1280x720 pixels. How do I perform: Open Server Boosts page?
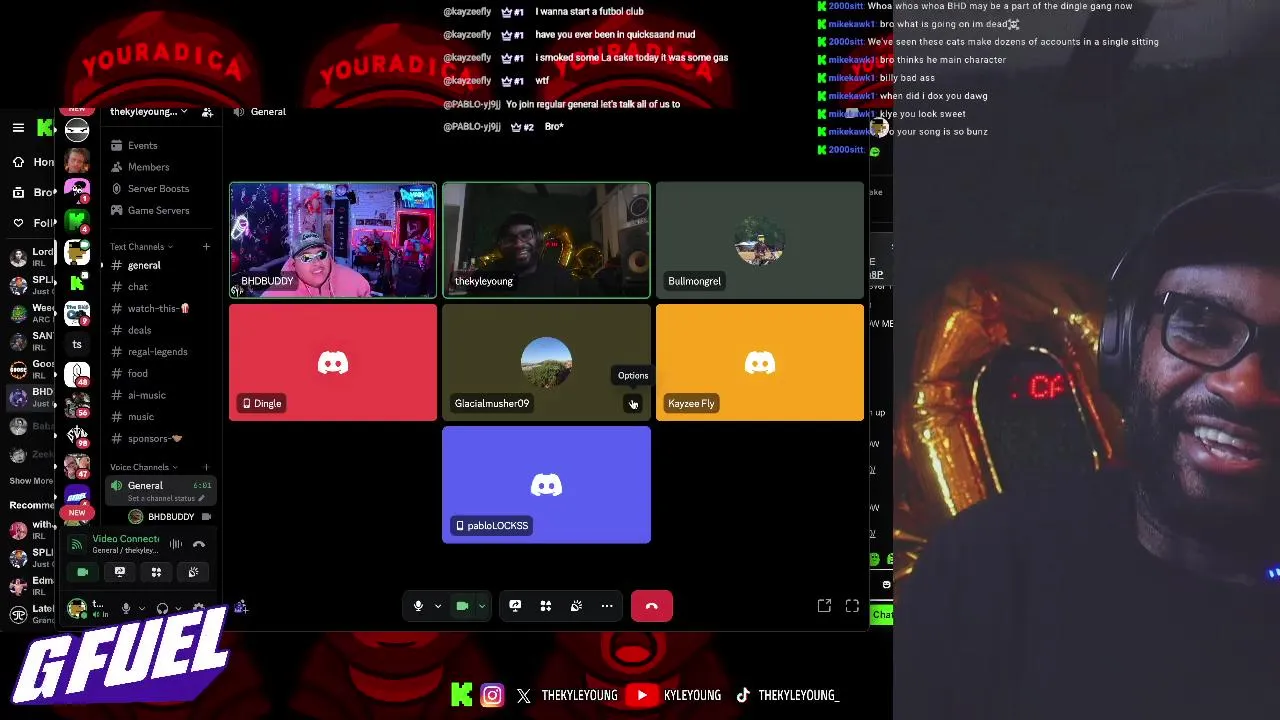(159, 189)
